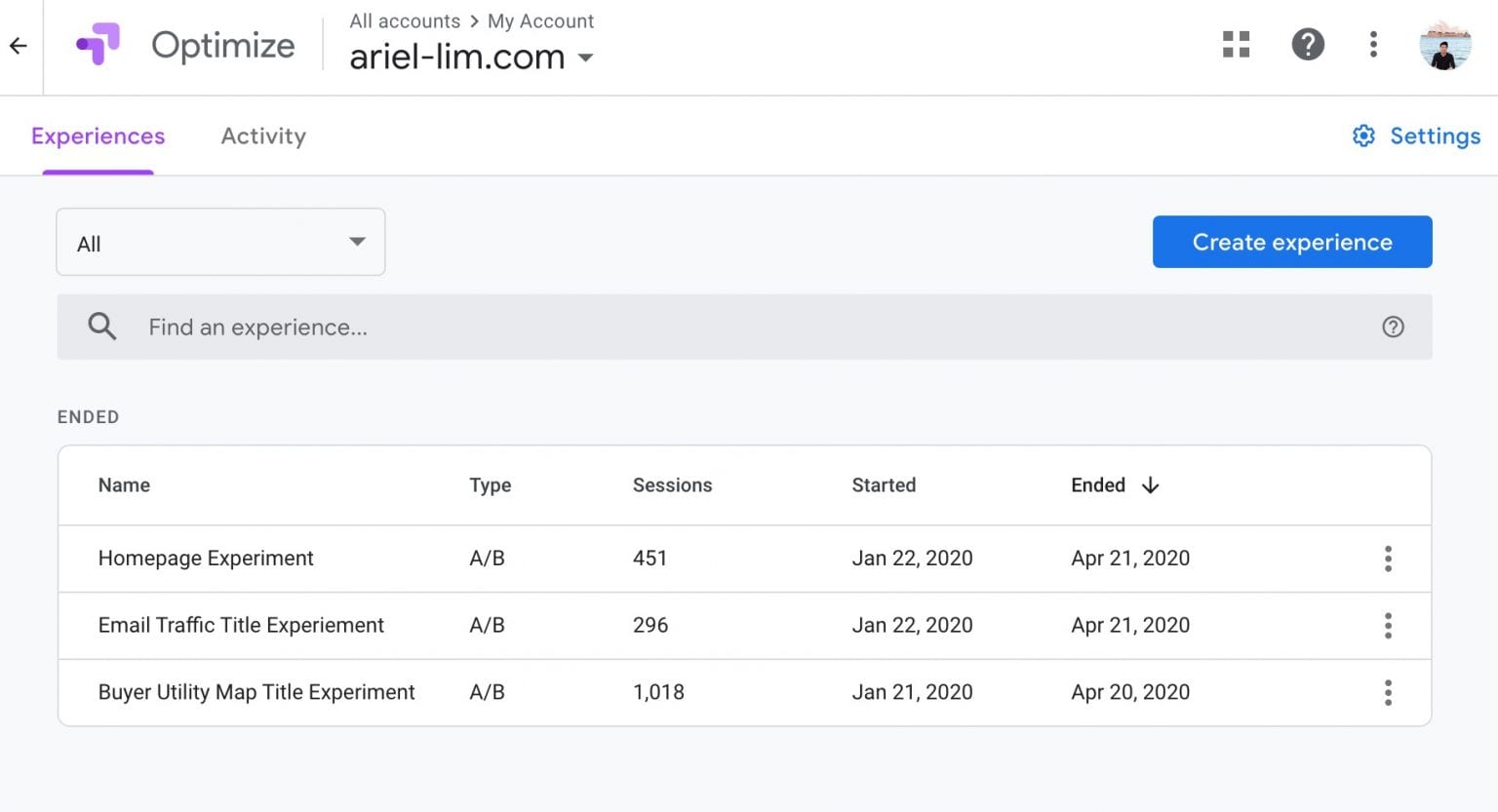The height and width of the screenshot is (812, 1498).
Task: Open row options for Homepage Experiment
Action: (x=1388, y=558)
